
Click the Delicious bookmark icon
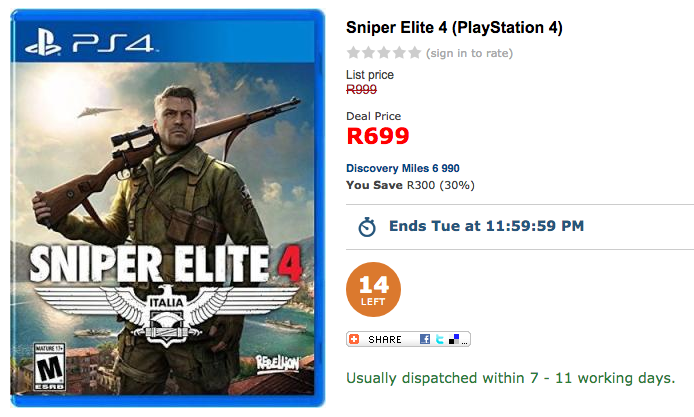coord(454,339)
